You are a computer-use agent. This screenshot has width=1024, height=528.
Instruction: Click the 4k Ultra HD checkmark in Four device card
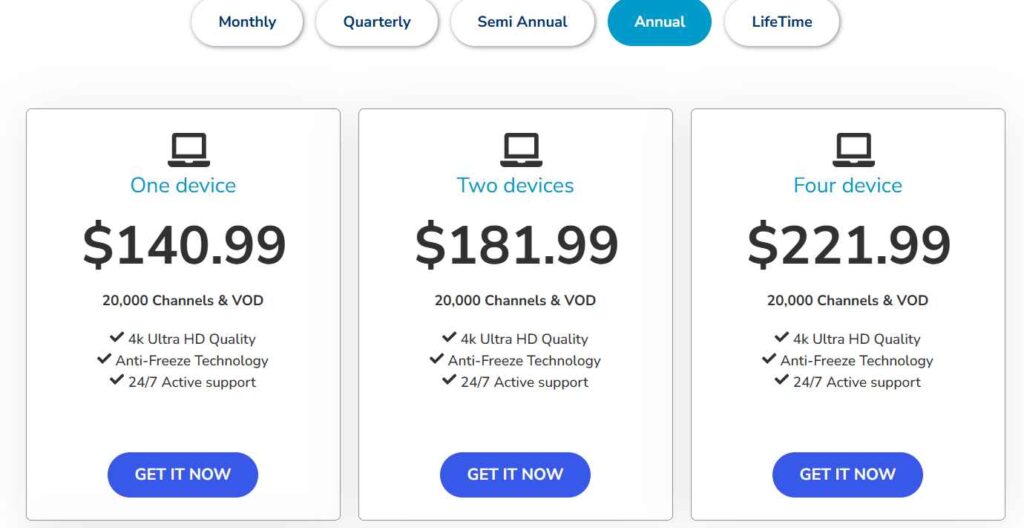(782, 338)
